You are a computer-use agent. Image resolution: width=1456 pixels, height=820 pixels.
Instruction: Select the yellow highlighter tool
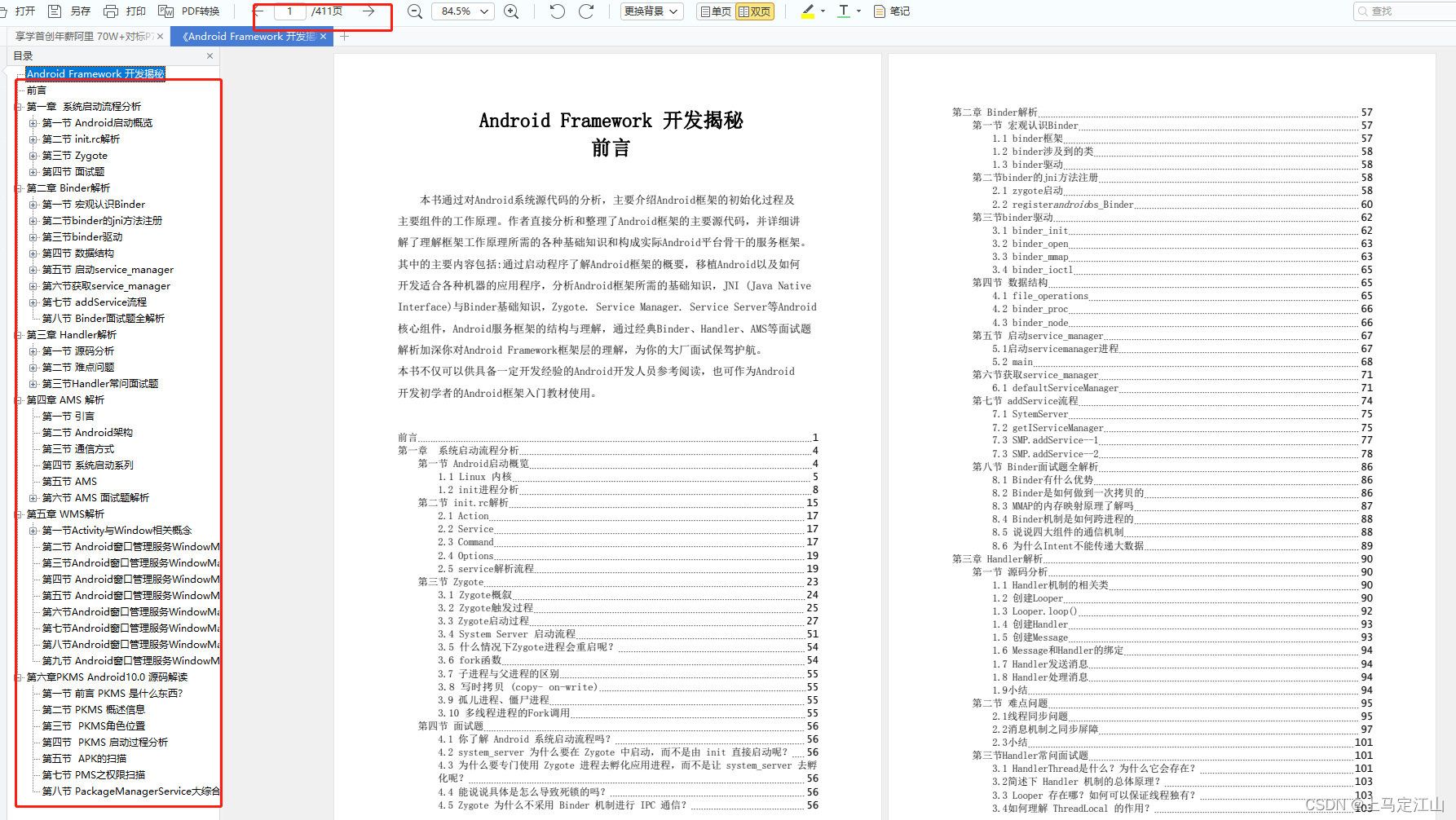tap(808, 11)
